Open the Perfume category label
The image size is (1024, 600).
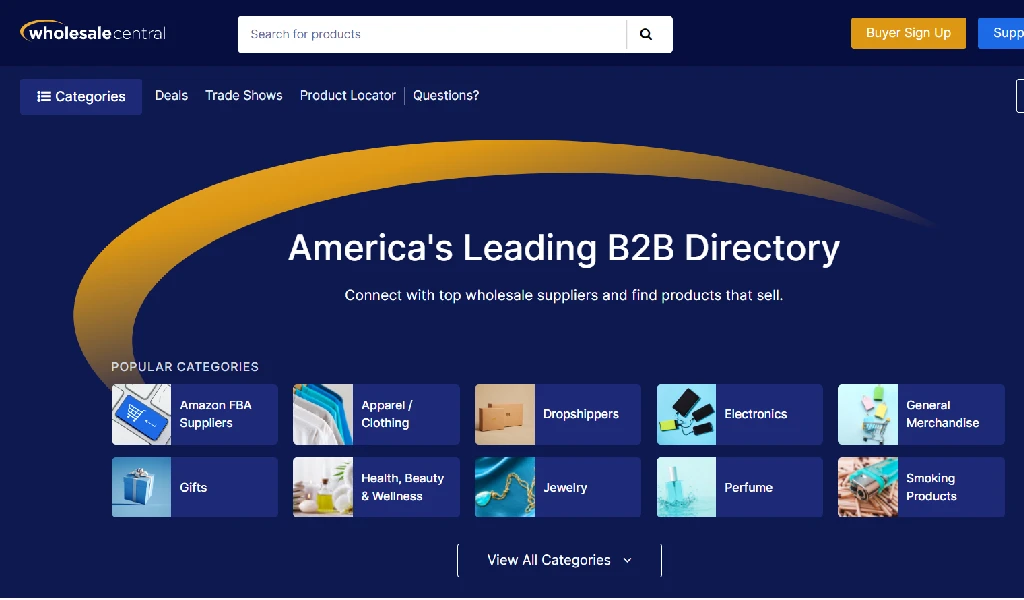coord(748,487)
